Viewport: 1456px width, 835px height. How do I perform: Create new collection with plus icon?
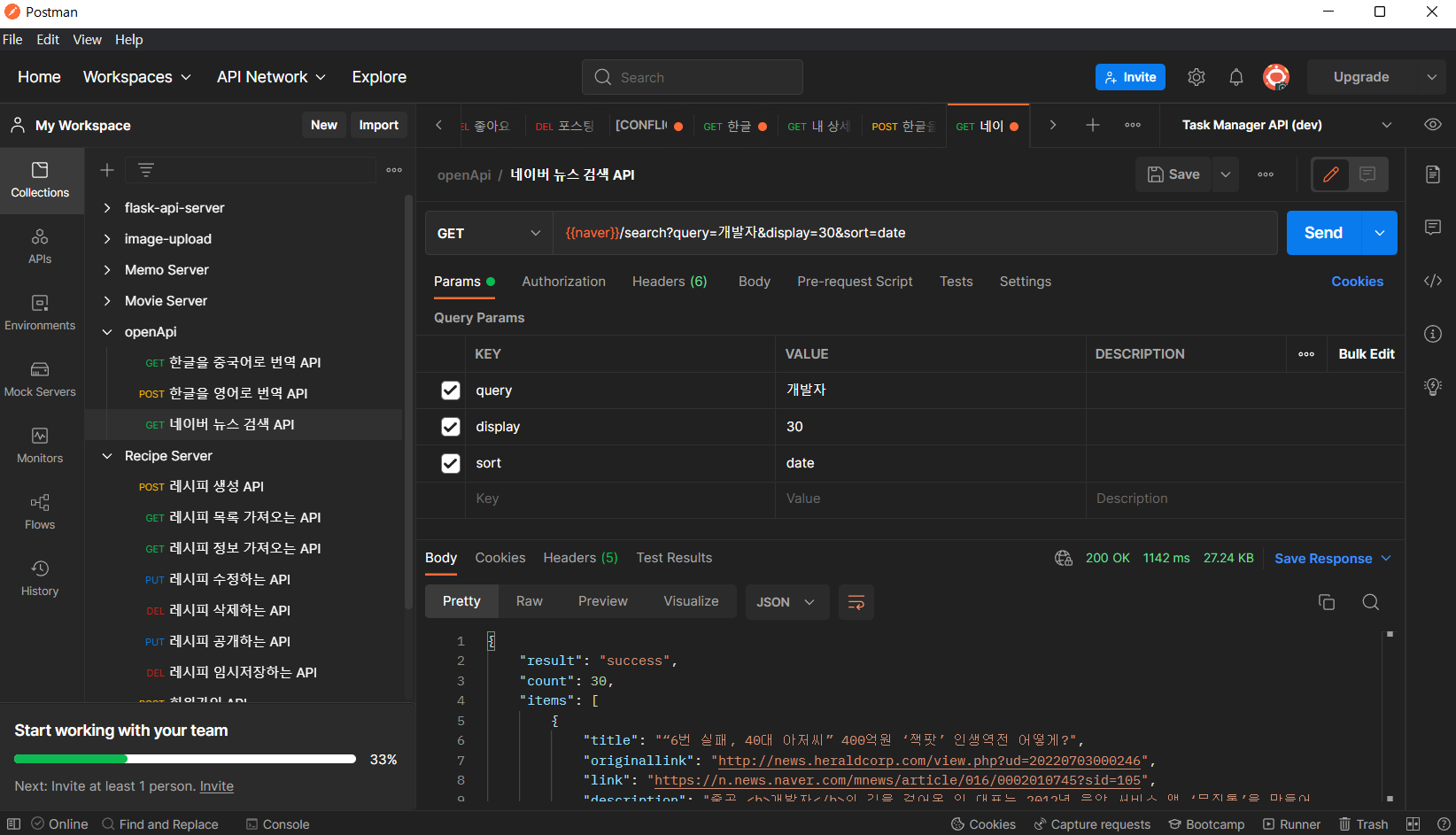[x=107, y=170]
